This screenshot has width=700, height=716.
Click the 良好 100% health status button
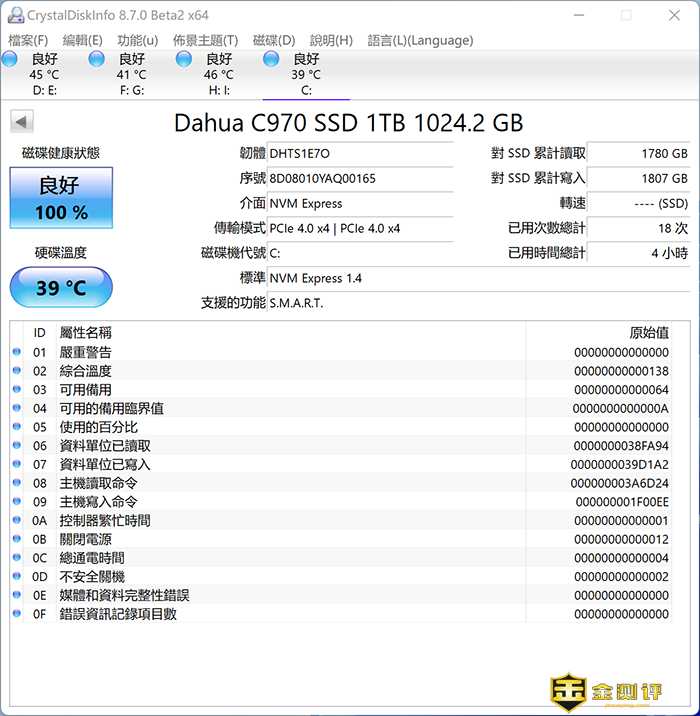[61, 198]
